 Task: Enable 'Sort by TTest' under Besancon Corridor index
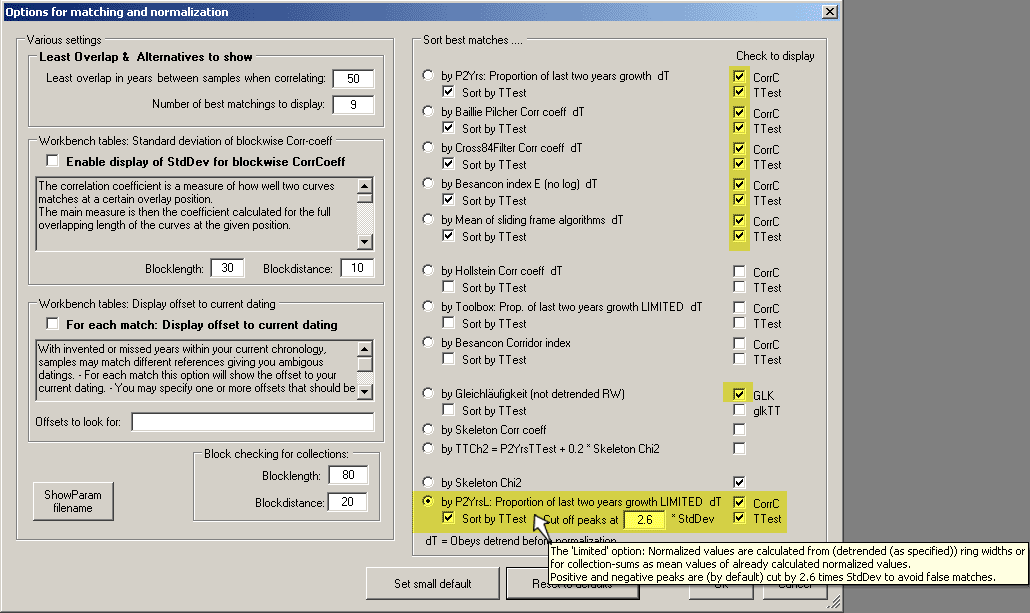coord(449,359)
